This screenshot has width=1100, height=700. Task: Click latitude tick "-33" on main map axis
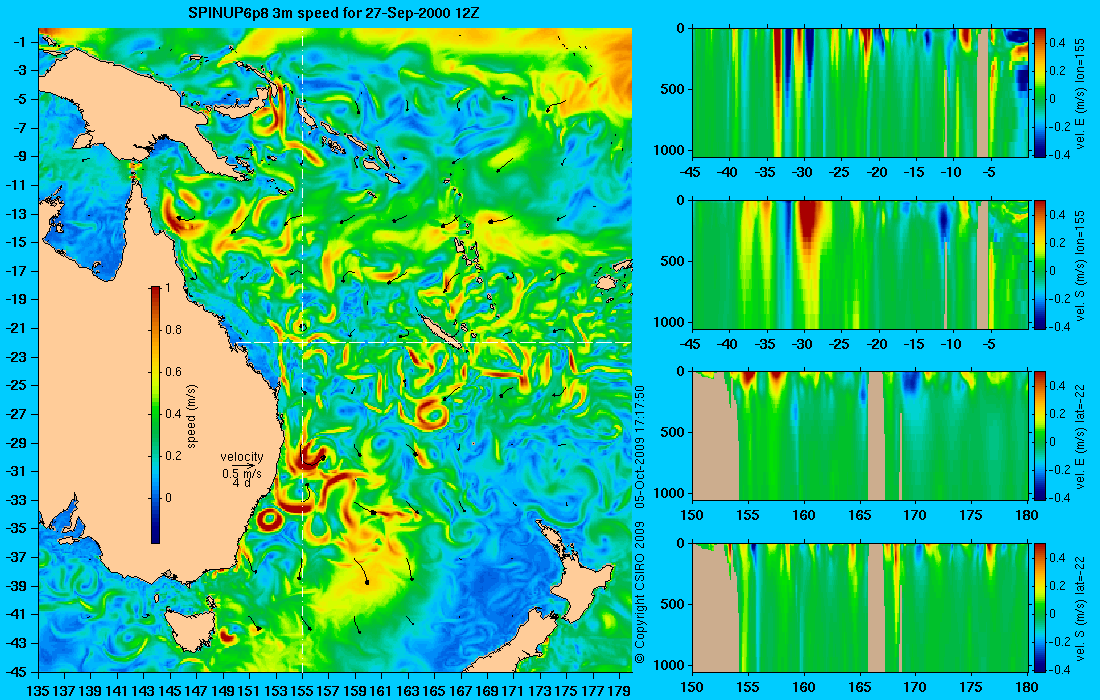tap(17, 499)
